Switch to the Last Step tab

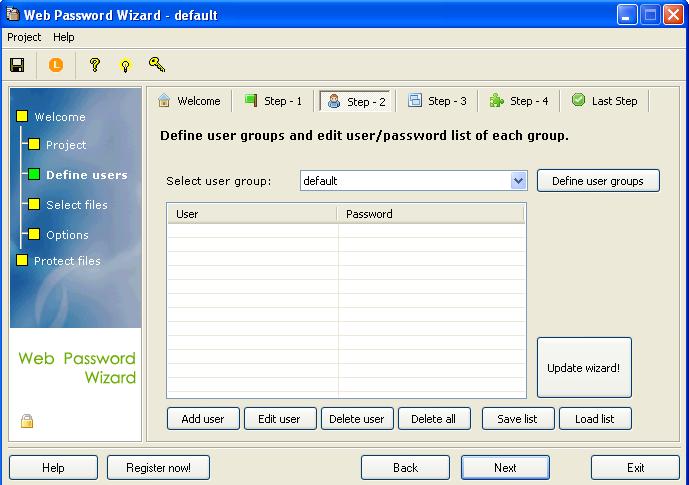click(605, 101)
